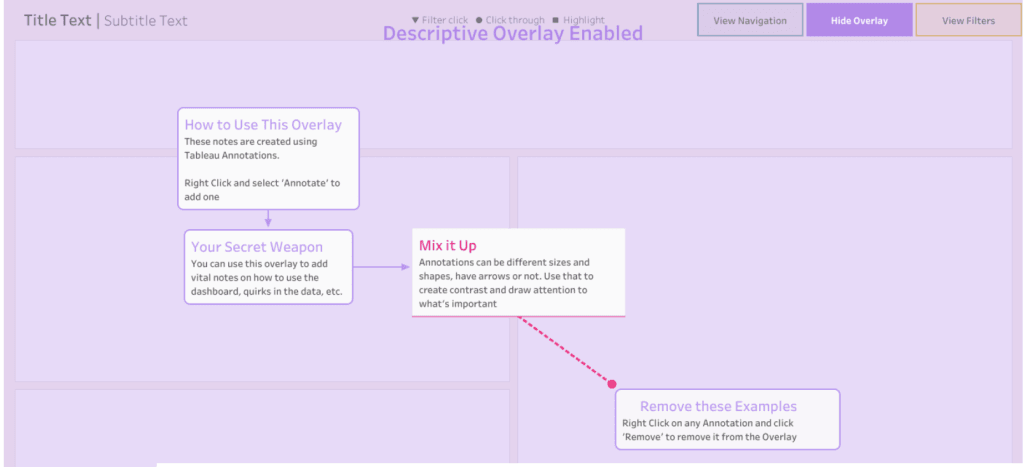Open the View Navigation panel
Image resolution: width=1024 pixels, height=467 pixels.
[750, 20]
